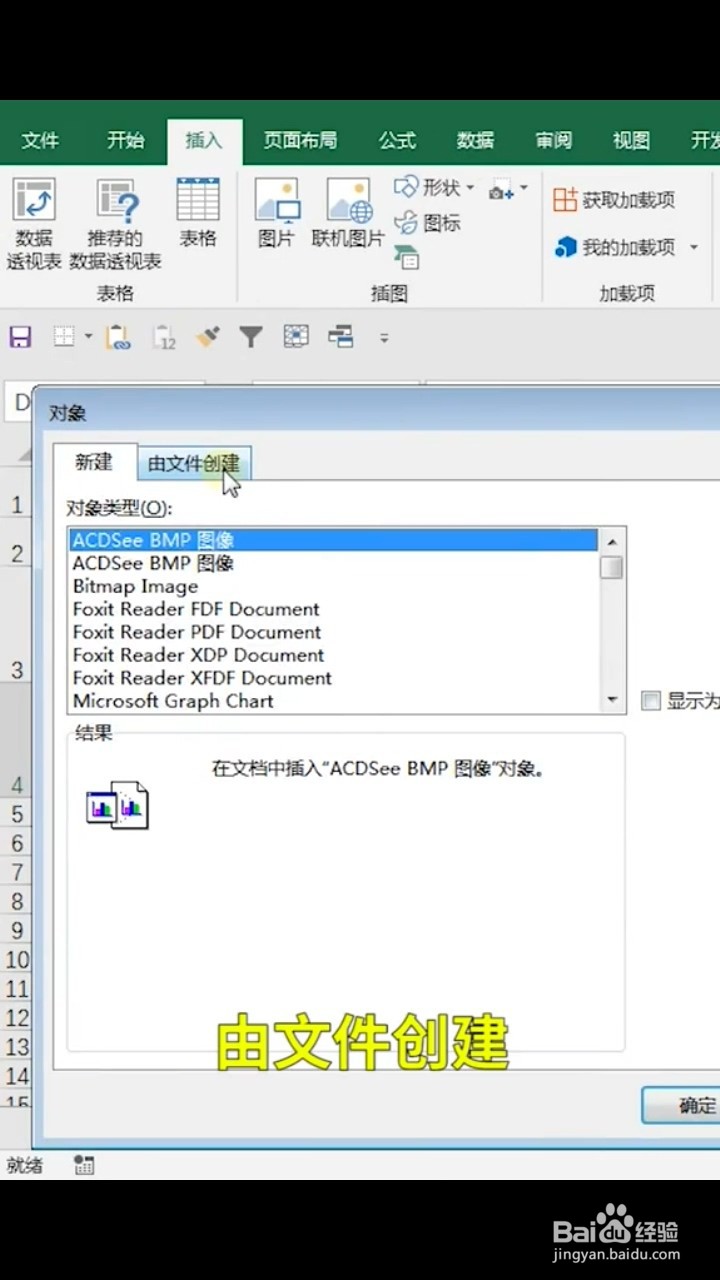The image size is (720, 1280).
Task: Click the form icon next to customize arrow
Action: (x=341, y=337)
